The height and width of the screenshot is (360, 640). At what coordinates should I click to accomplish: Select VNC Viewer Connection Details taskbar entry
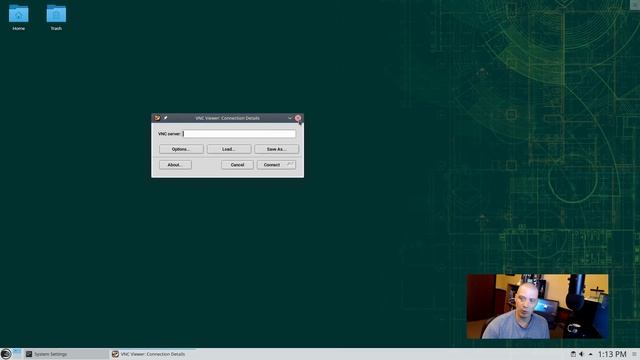153,354
